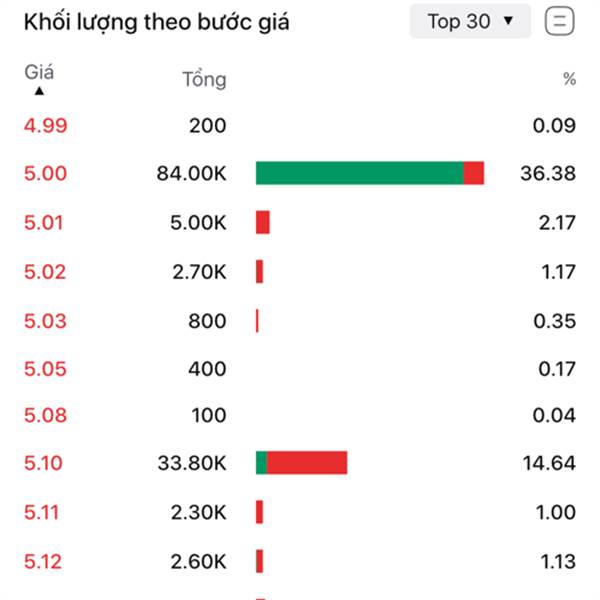
Task: Click the thin red bar at price 5.03
Action: pos(257,321)
